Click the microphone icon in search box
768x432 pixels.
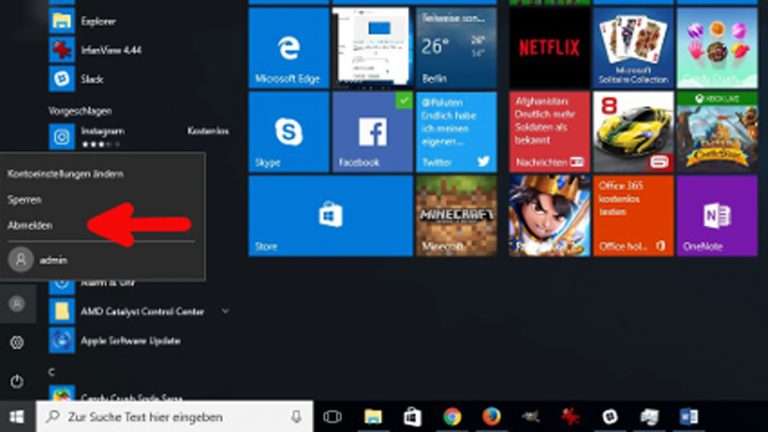point(296,416)
